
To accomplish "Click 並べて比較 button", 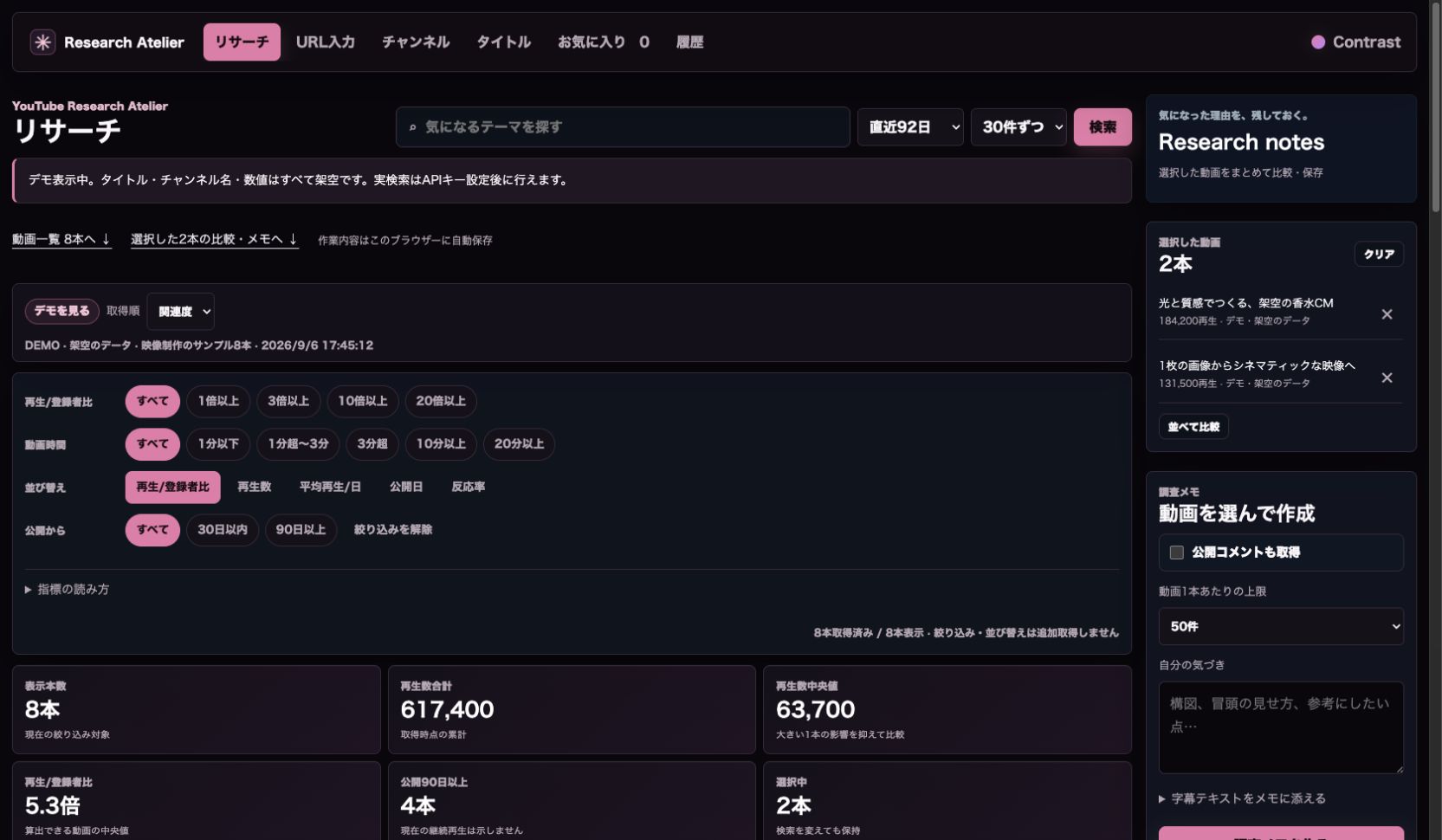I will coord(1193,427).
